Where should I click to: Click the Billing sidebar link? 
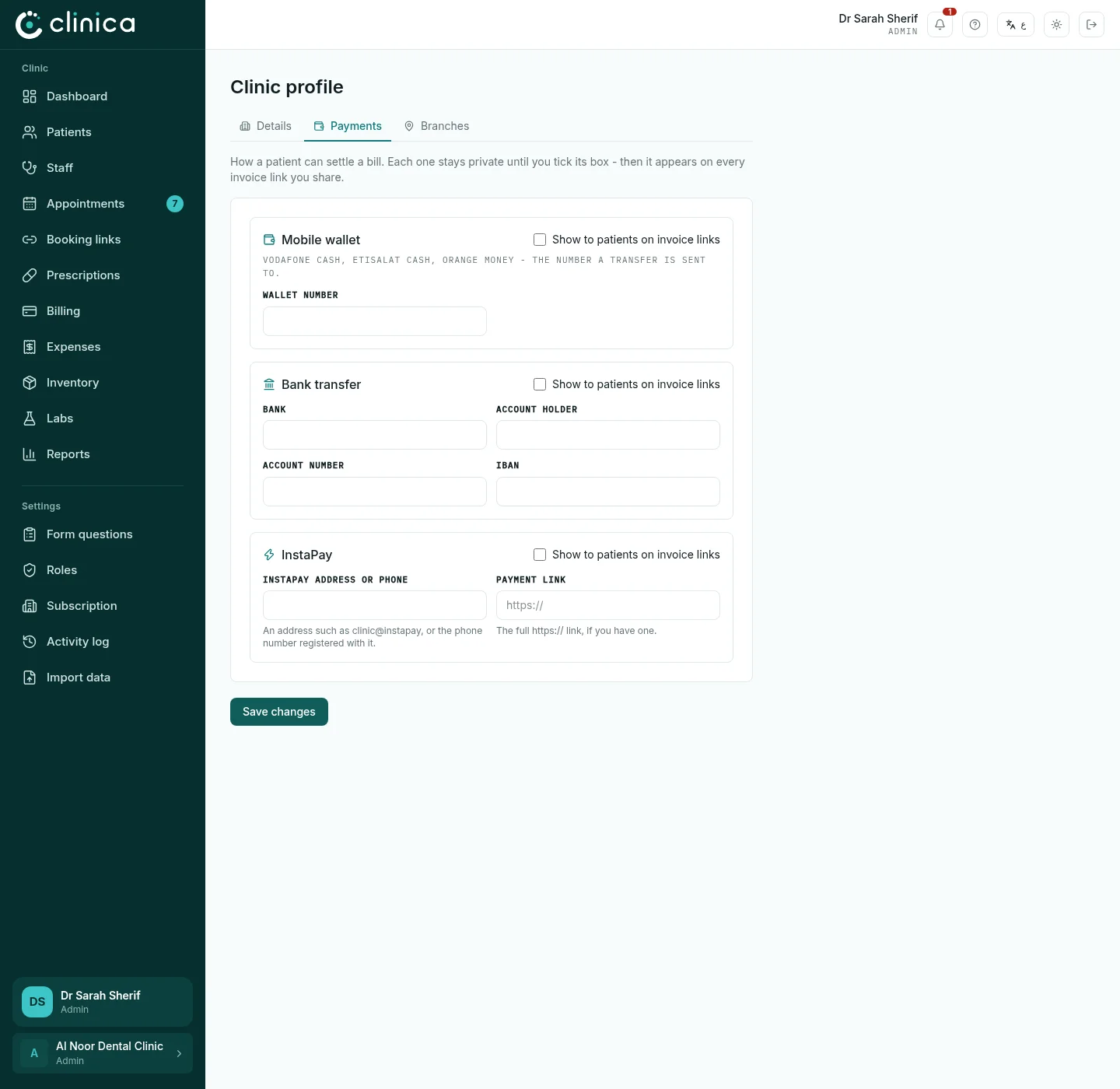point(103,311)
